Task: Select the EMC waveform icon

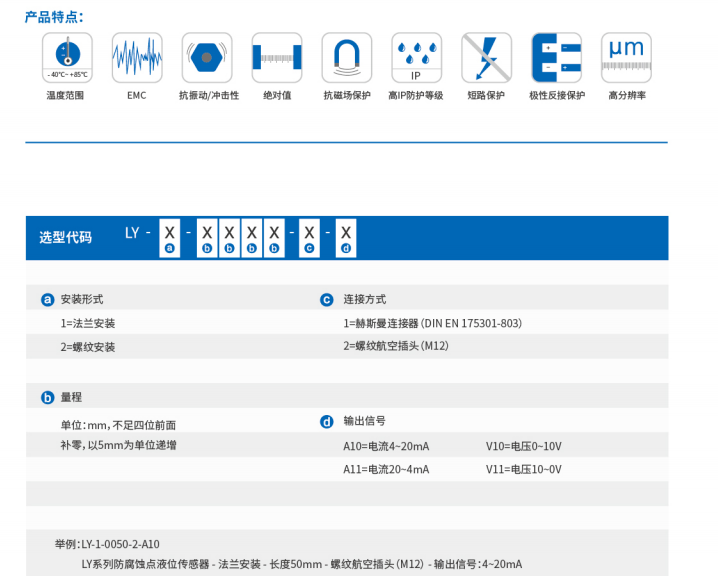Action: coord(137,58)
